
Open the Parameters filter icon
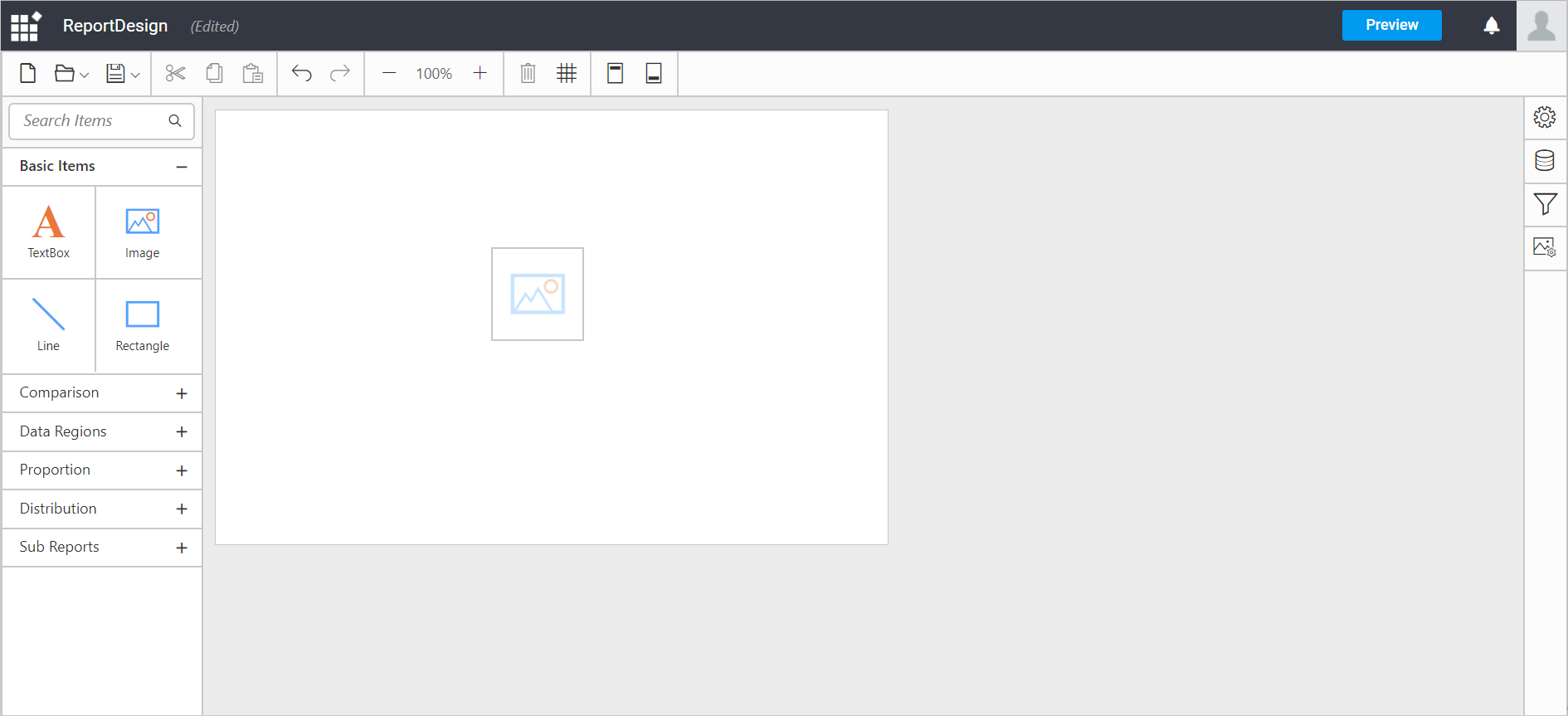tap(1544, 204)
